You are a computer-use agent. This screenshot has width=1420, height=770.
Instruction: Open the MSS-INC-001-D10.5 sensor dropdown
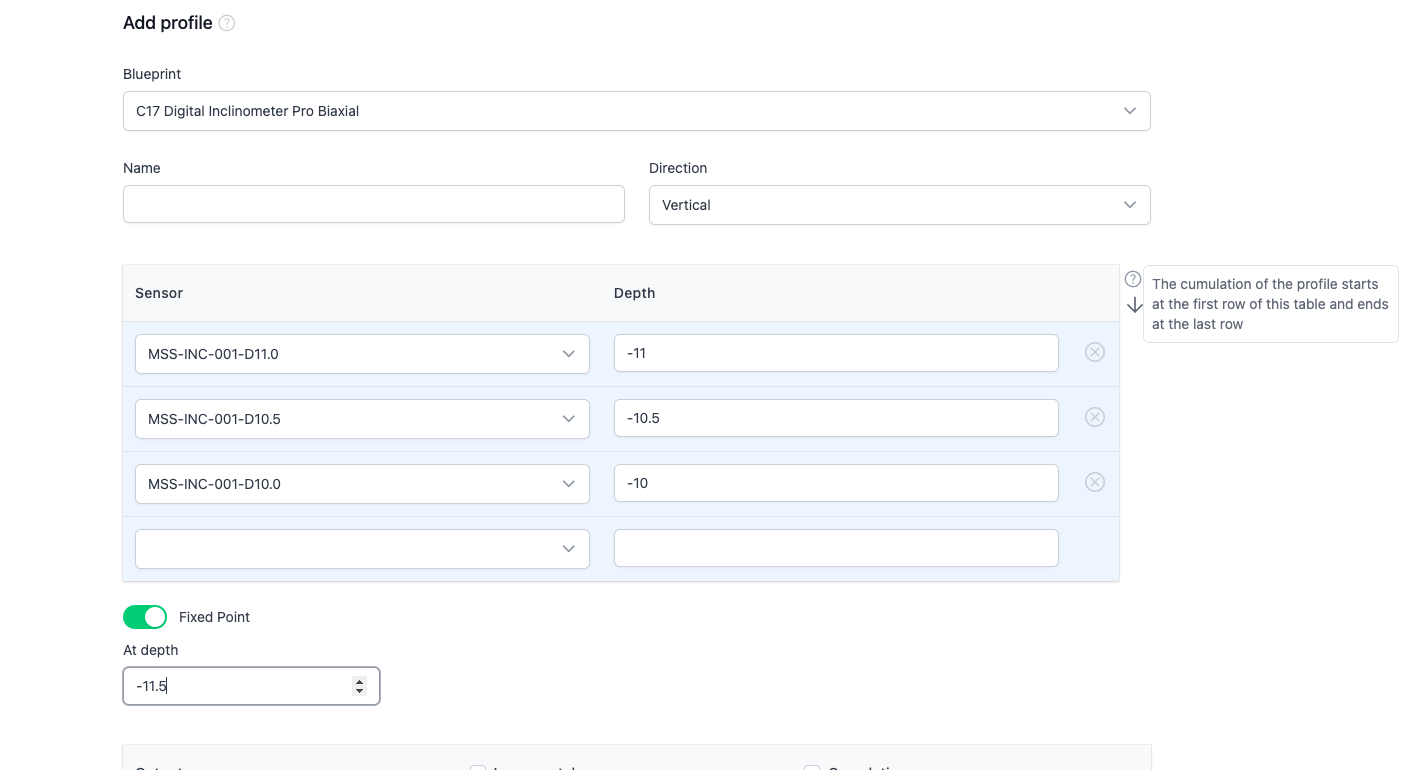click(362, 419)
